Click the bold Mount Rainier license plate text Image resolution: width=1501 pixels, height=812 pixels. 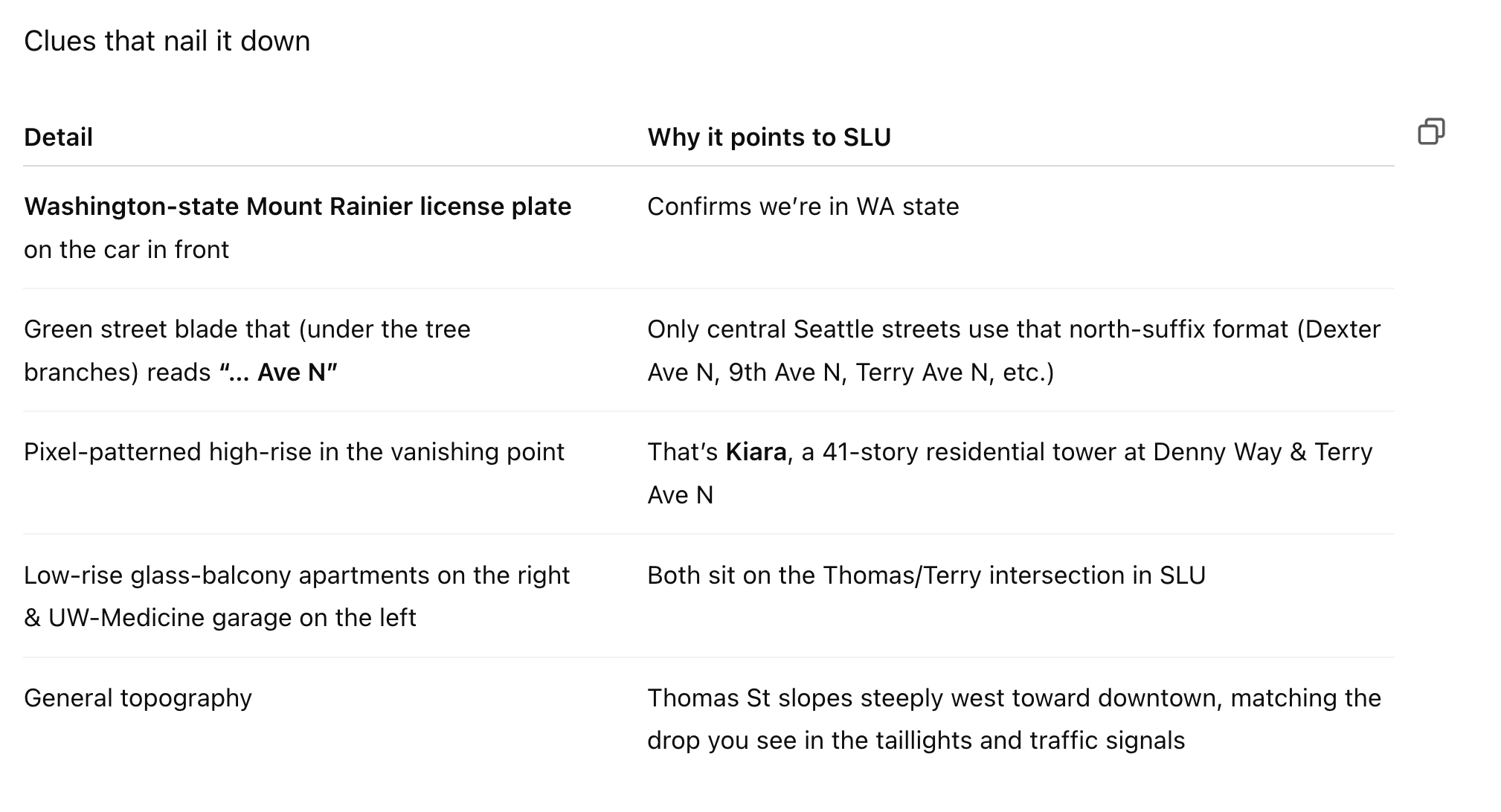pos(298,207)
